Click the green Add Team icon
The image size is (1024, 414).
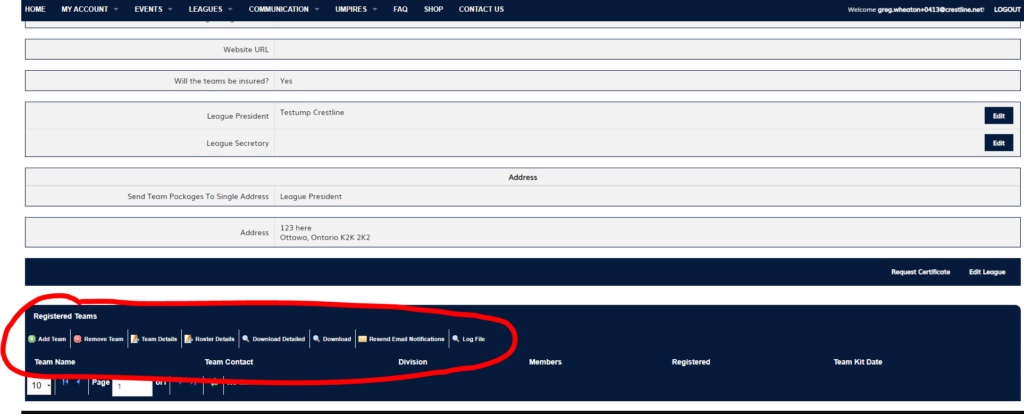click(x=32, y=339)
